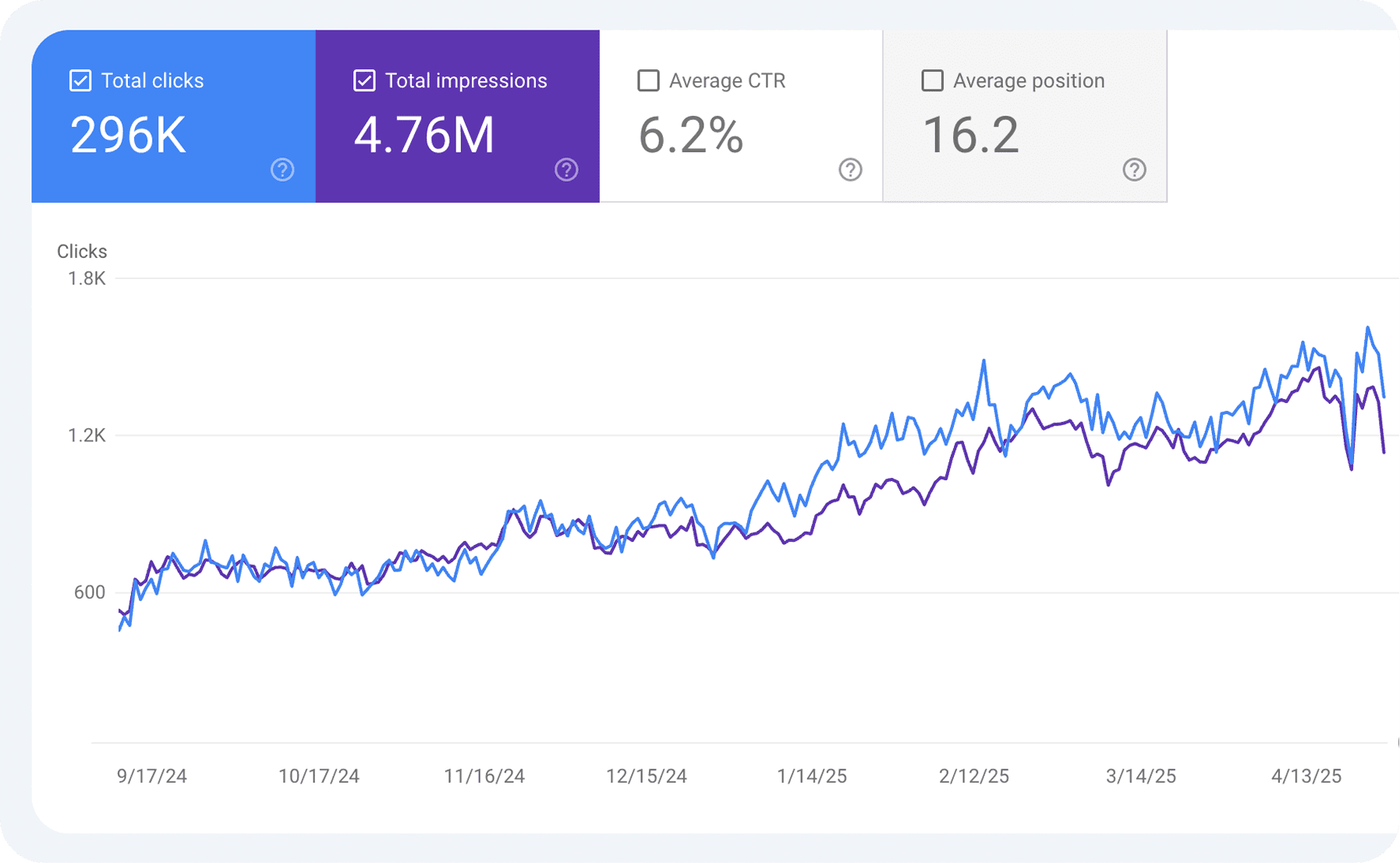Click the 4/13/25 date label on the x-axis
The image size is (1400, 863).
click(1306, 776)
